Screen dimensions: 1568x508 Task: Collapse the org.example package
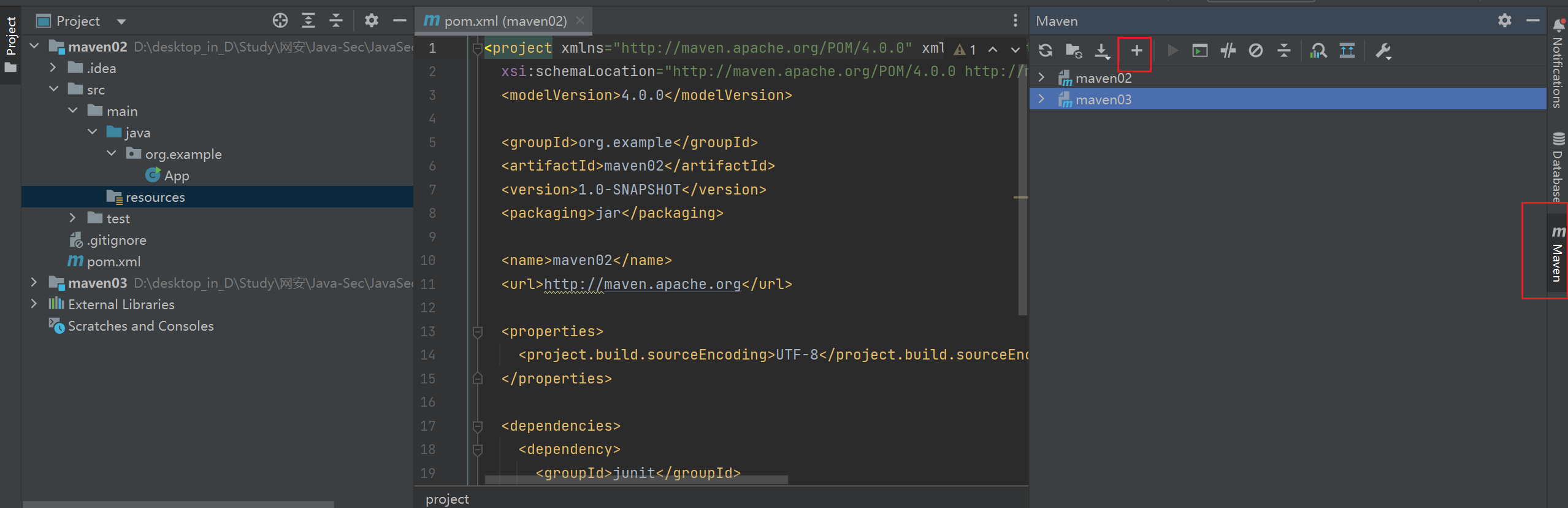(112, 153)
